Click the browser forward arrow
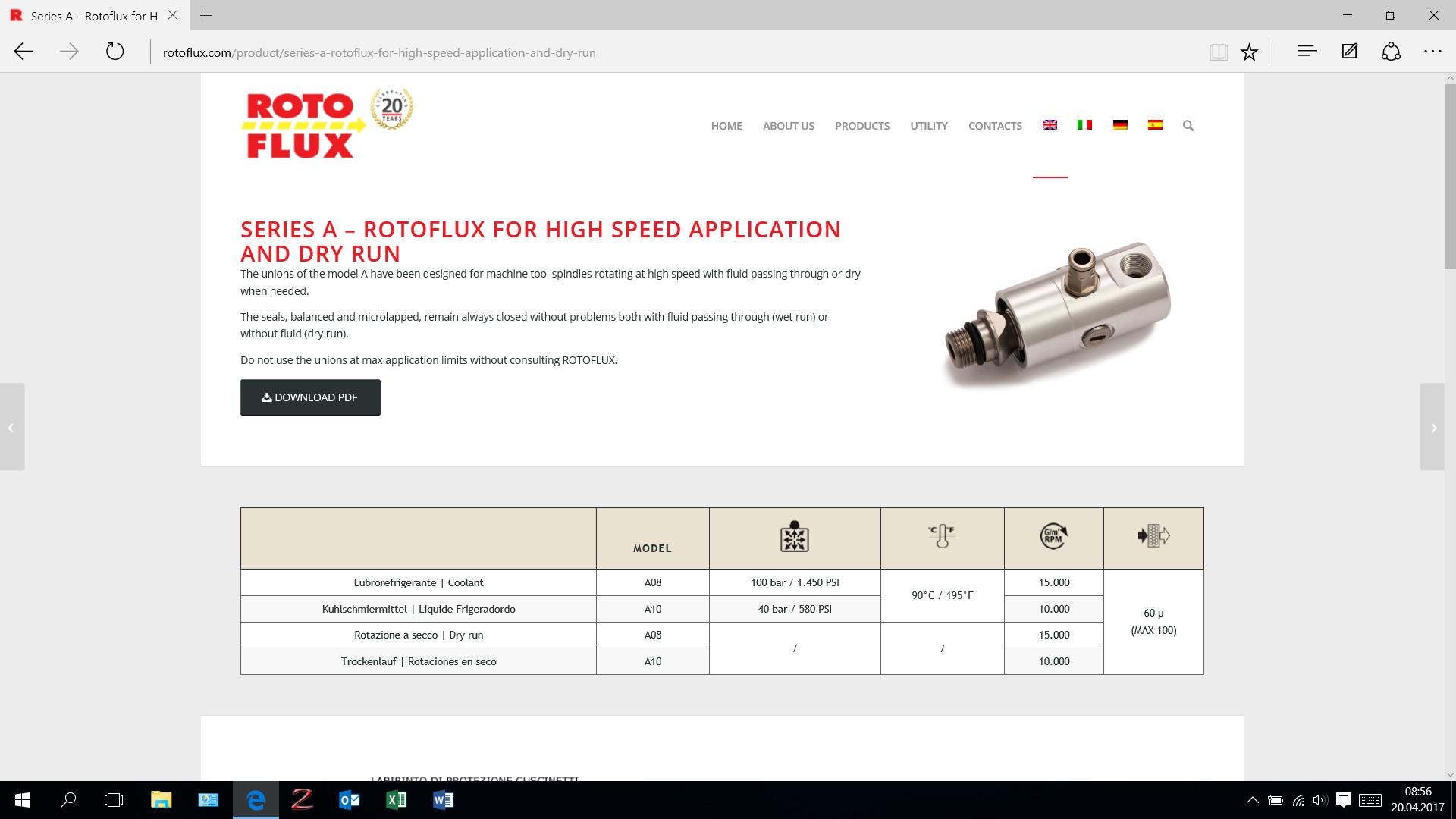This screenshot has height=819, width=1456. tap(69, 52)
